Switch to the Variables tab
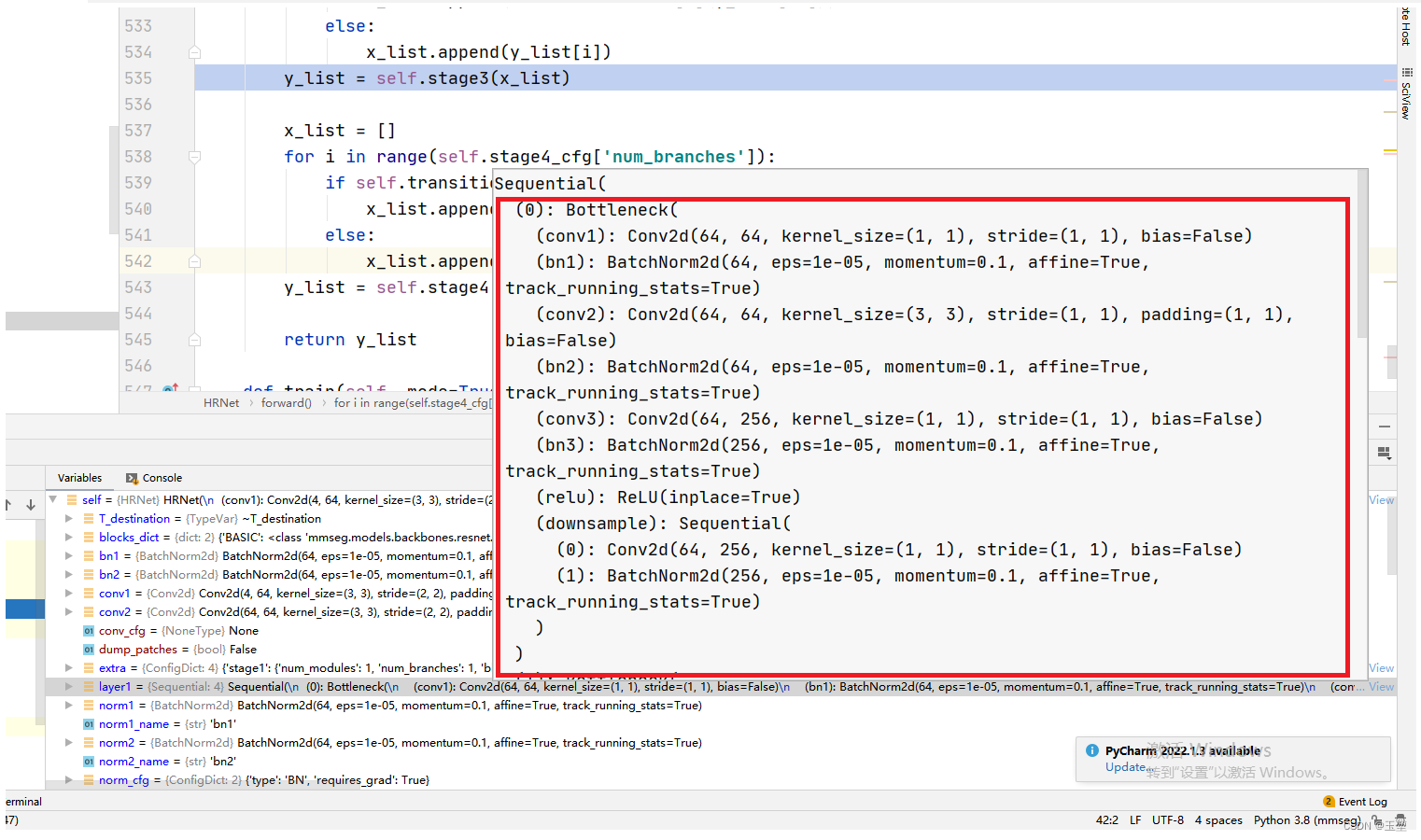Image resolution: width=1421 pixels, height=840 pixels. tap(79, 478)
